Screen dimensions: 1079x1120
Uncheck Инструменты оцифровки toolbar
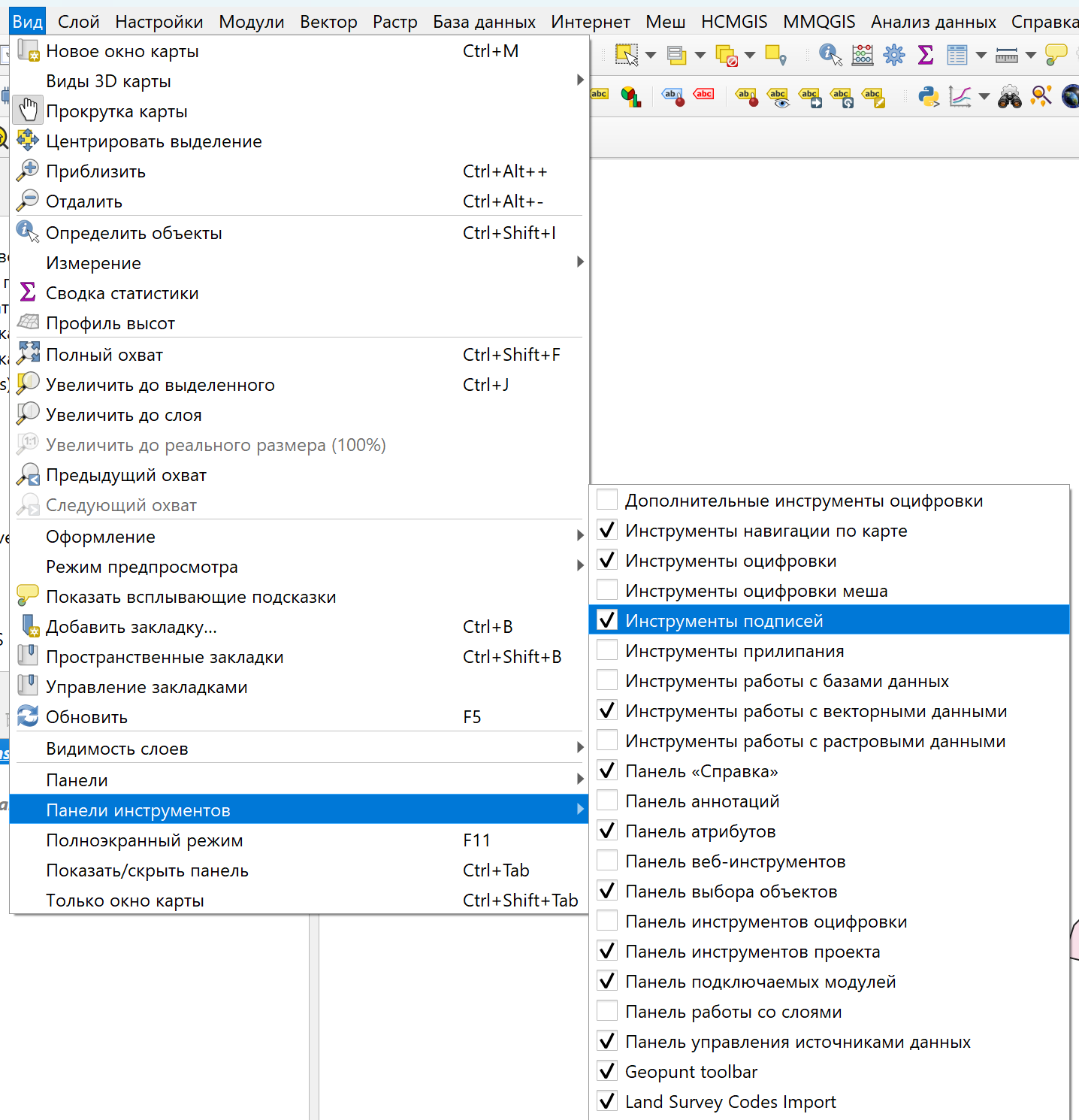click(607, 560)
